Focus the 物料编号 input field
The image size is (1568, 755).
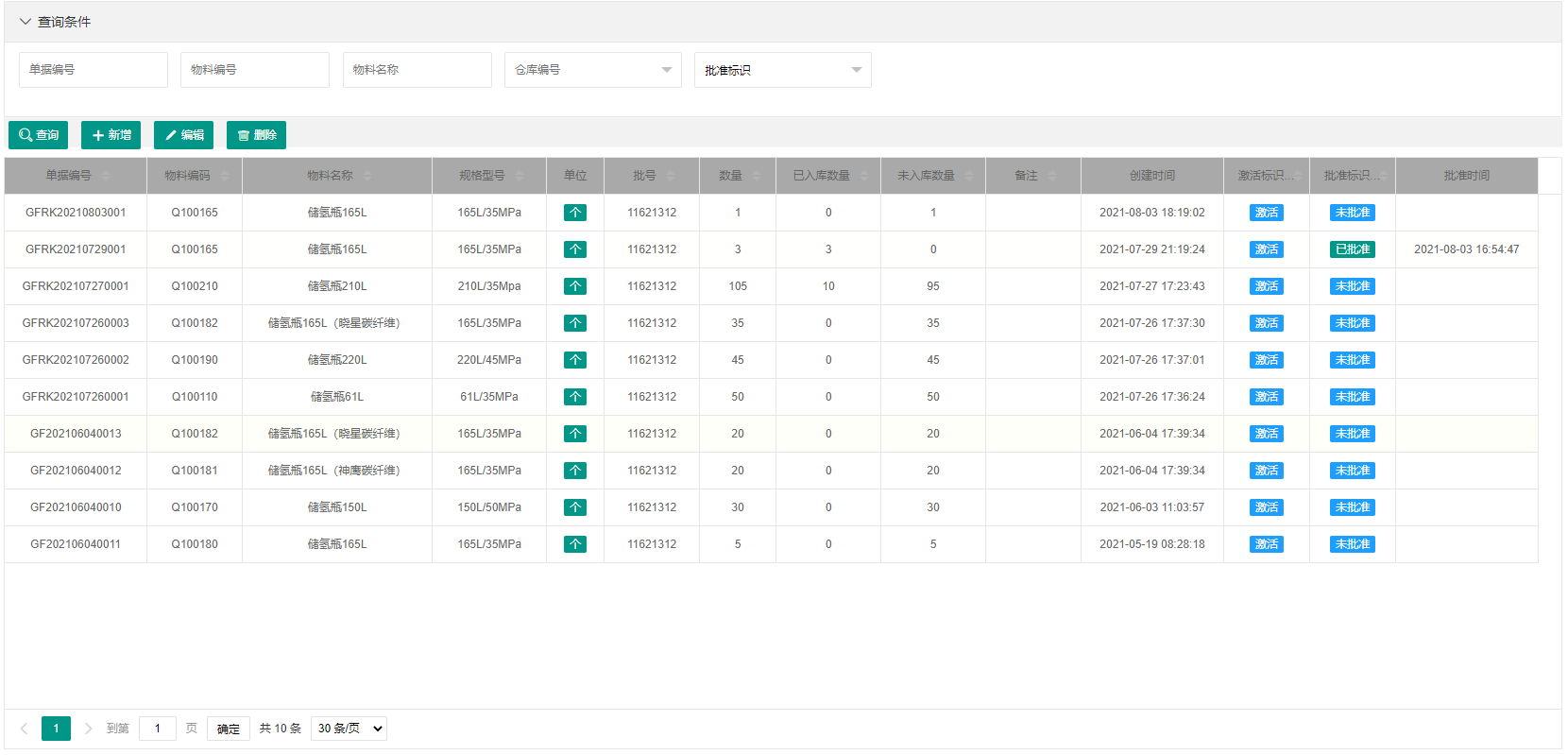pos(255,70)
